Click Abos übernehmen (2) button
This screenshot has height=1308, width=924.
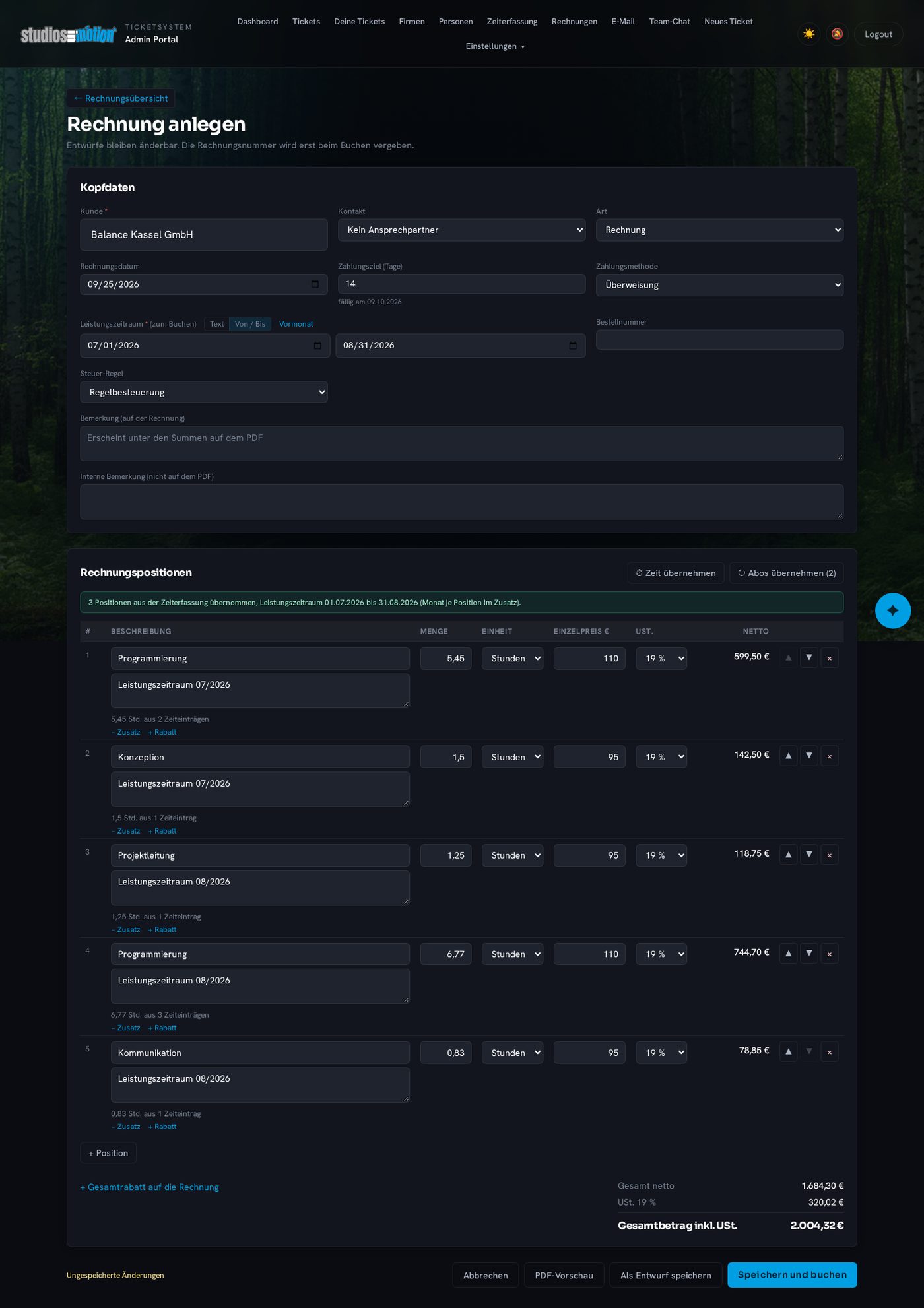pyautogui.click(x=786, y=573)
